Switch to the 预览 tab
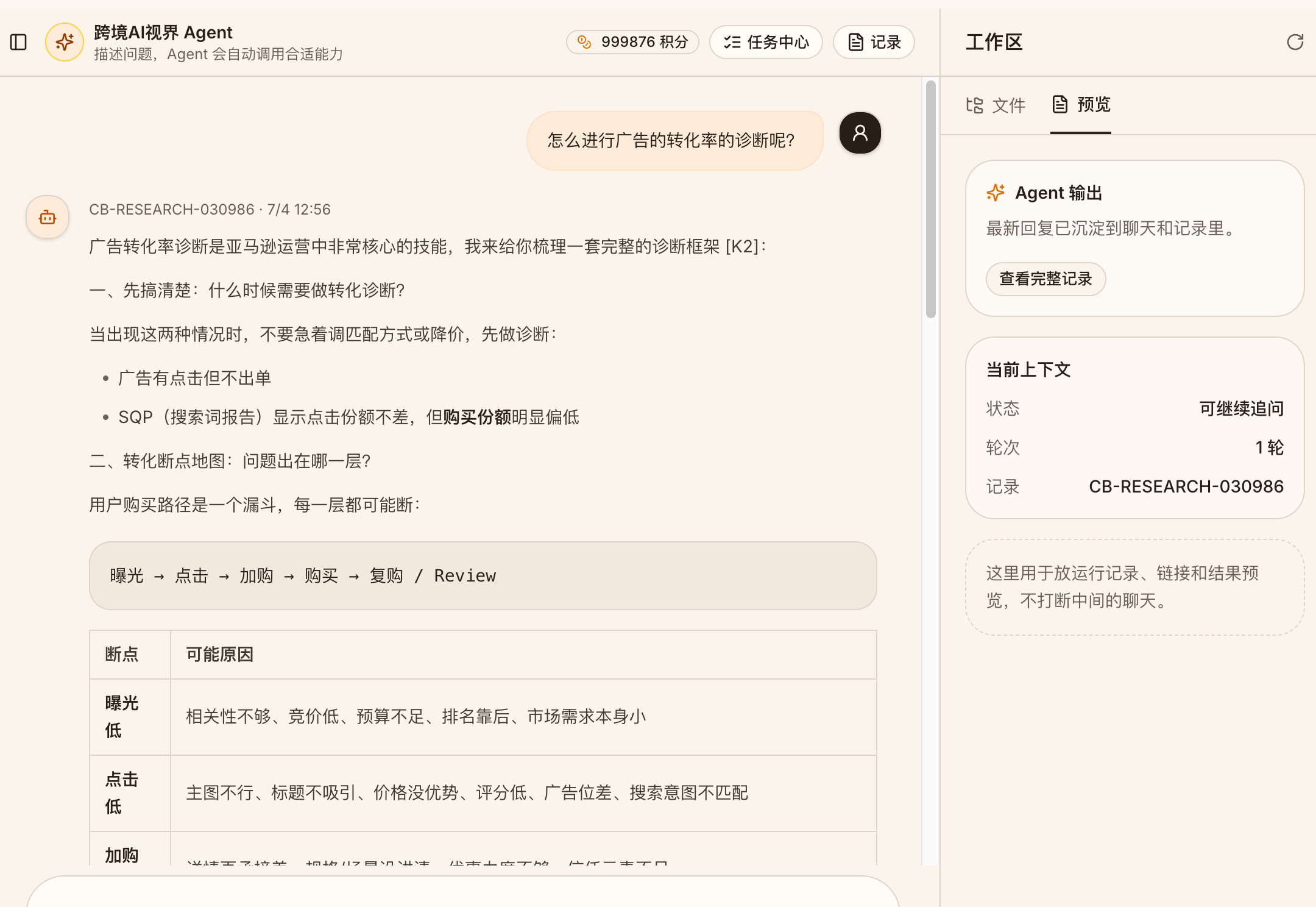 click(1081, 105)
